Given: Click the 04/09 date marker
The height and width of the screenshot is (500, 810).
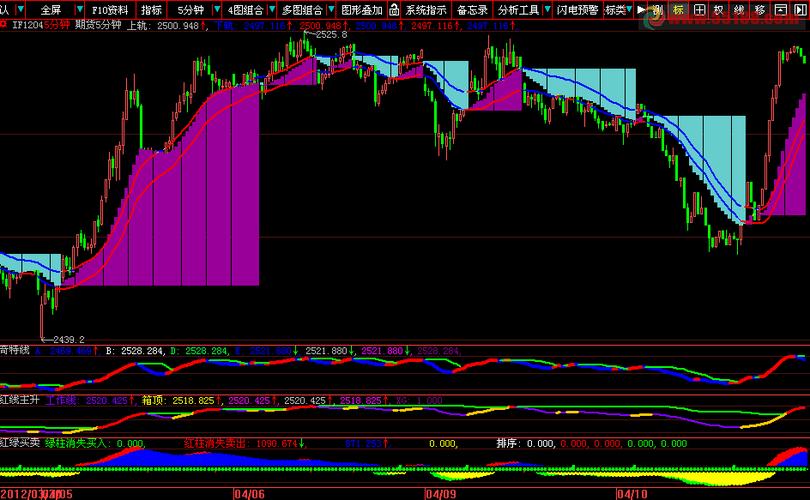Looking at the screenshot, I should pos(441,494).
